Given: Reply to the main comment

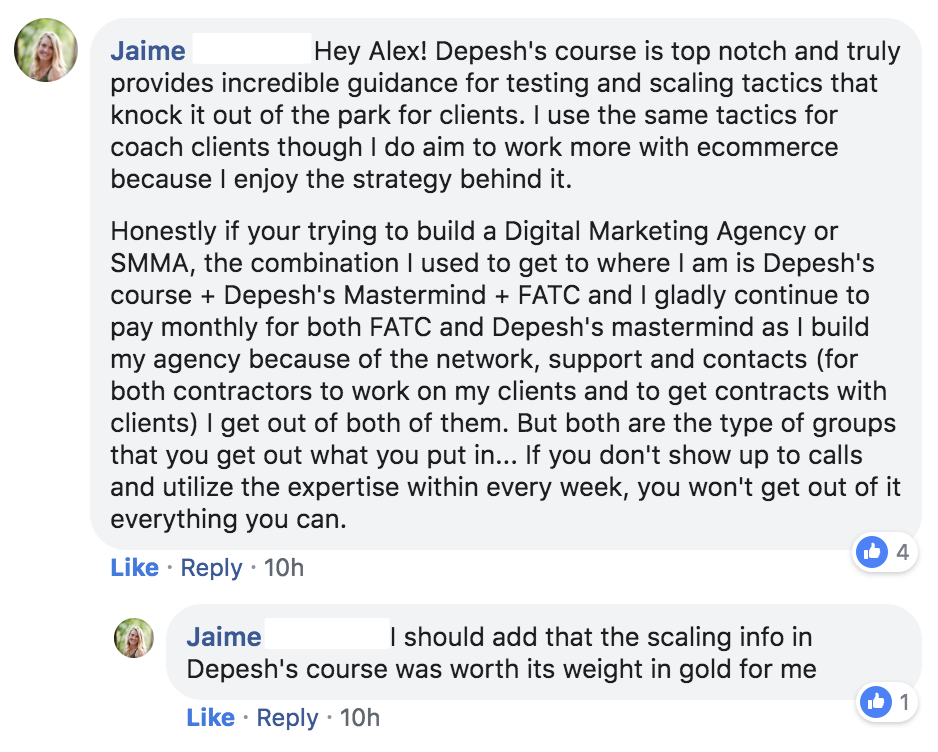Looking at the screenshot, I should click(211, 568).
